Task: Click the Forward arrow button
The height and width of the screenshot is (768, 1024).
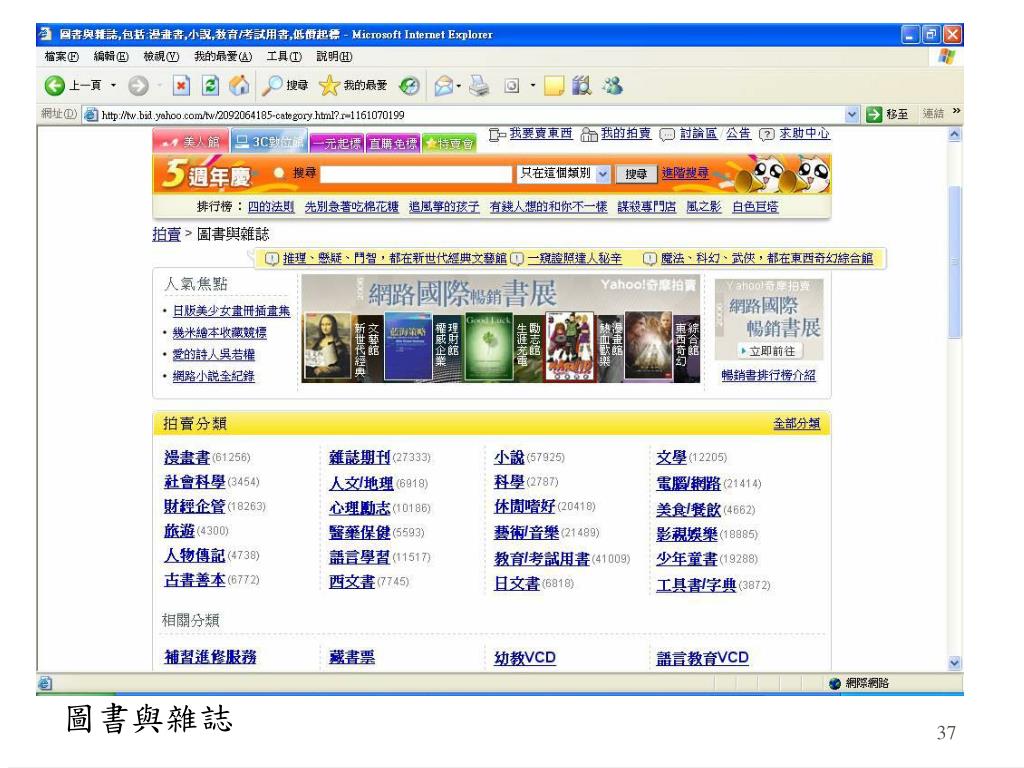Action: coord(138,86)
